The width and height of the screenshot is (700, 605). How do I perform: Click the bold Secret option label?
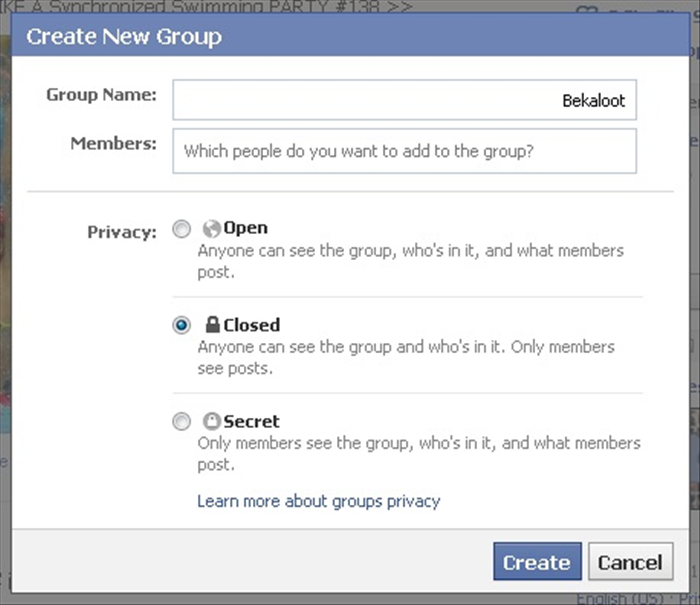[251, 421]
